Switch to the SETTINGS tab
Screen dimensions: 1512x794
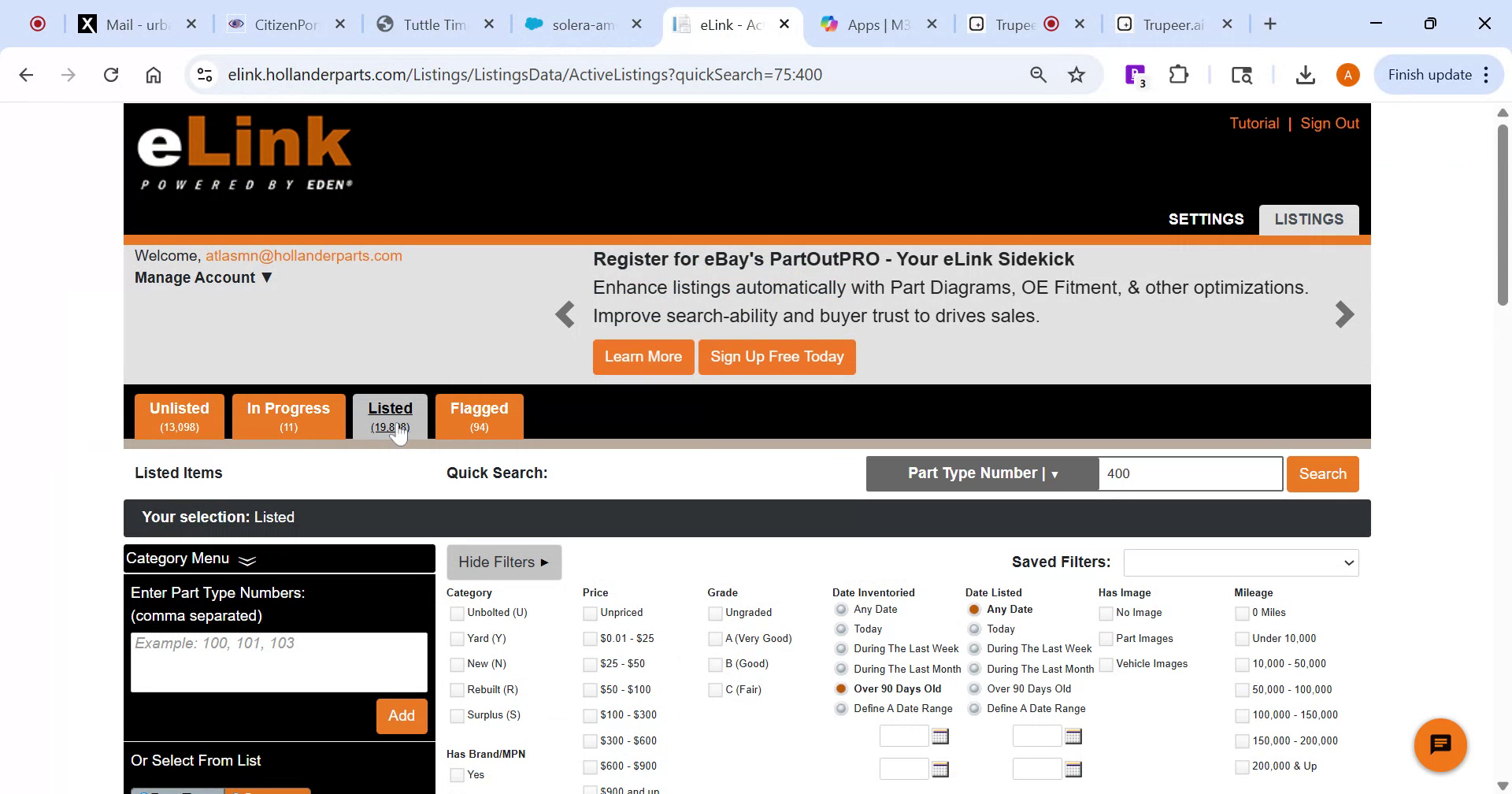pyautogui.click(x=1206, y=219)
